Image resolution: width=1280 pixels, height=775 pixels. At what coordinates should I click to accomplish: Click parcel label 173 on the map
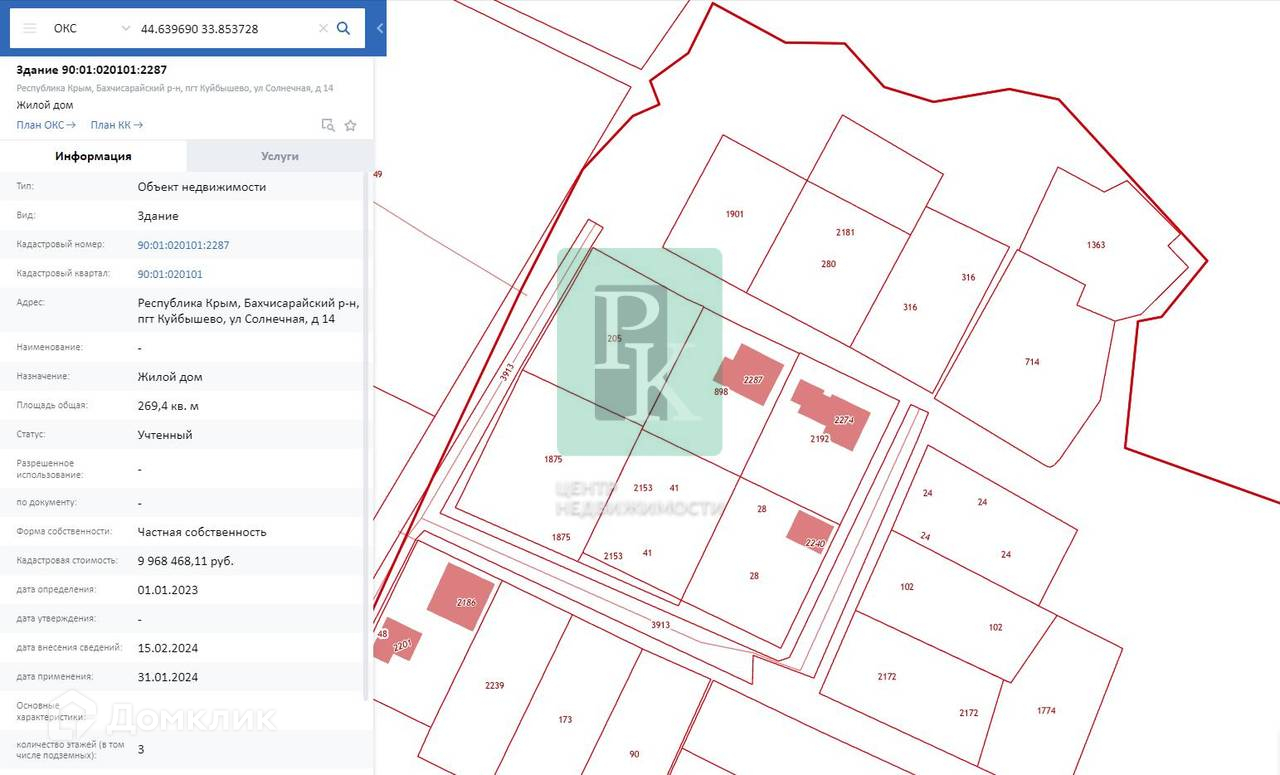[565, 720]
